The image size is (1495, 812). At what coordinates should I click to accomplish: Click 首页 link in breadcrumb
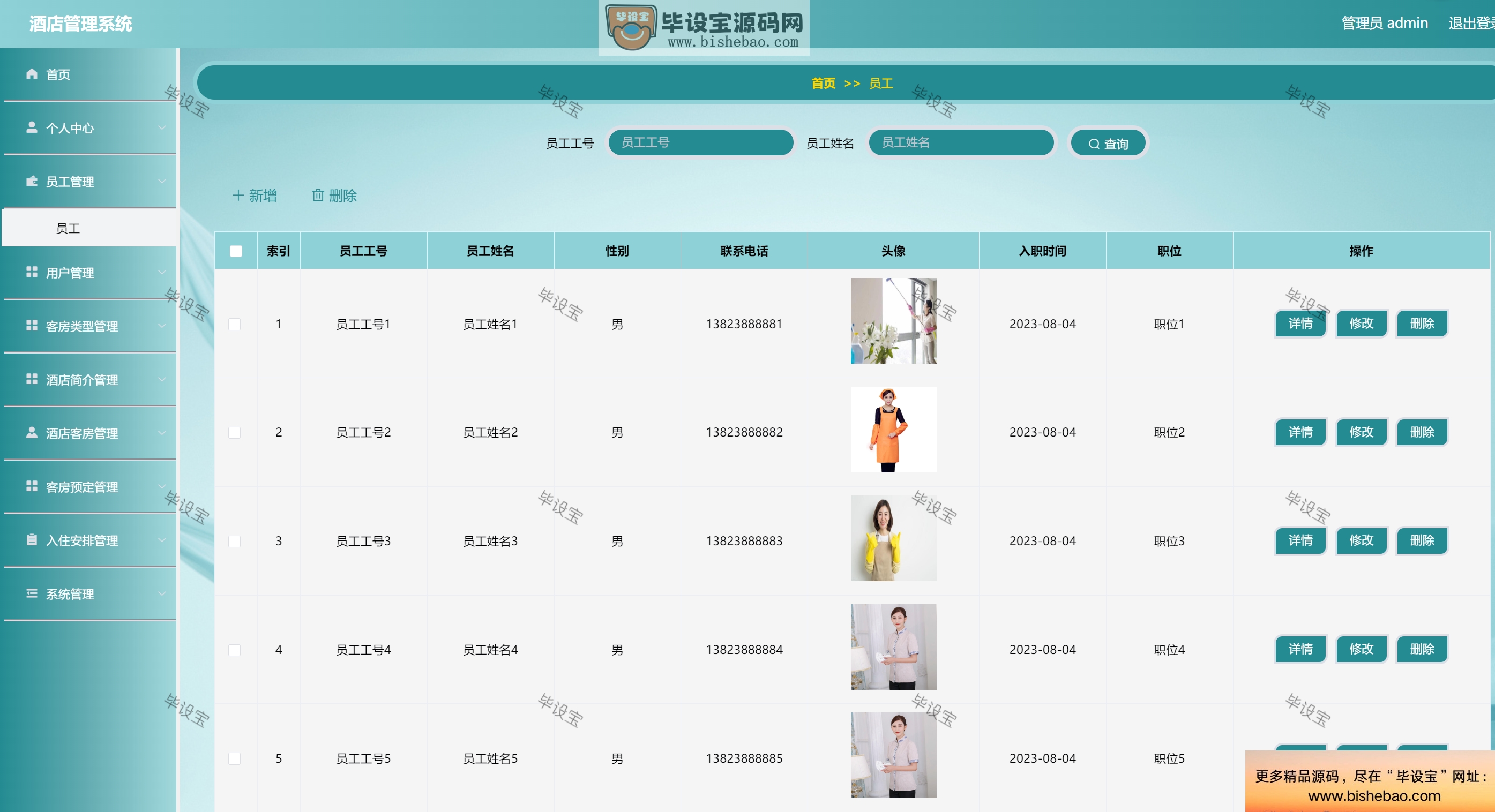pyautogui.click(x=823, y=83)
